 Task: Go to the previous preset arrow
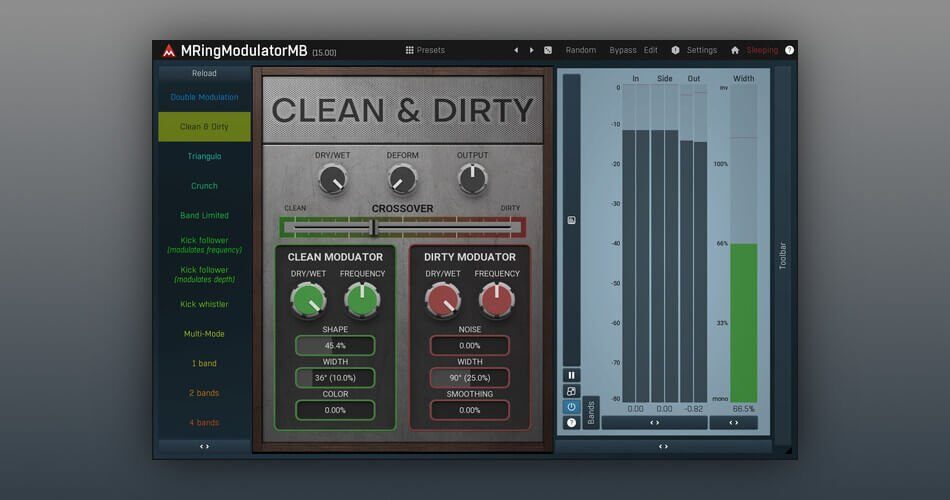(516, 50)
